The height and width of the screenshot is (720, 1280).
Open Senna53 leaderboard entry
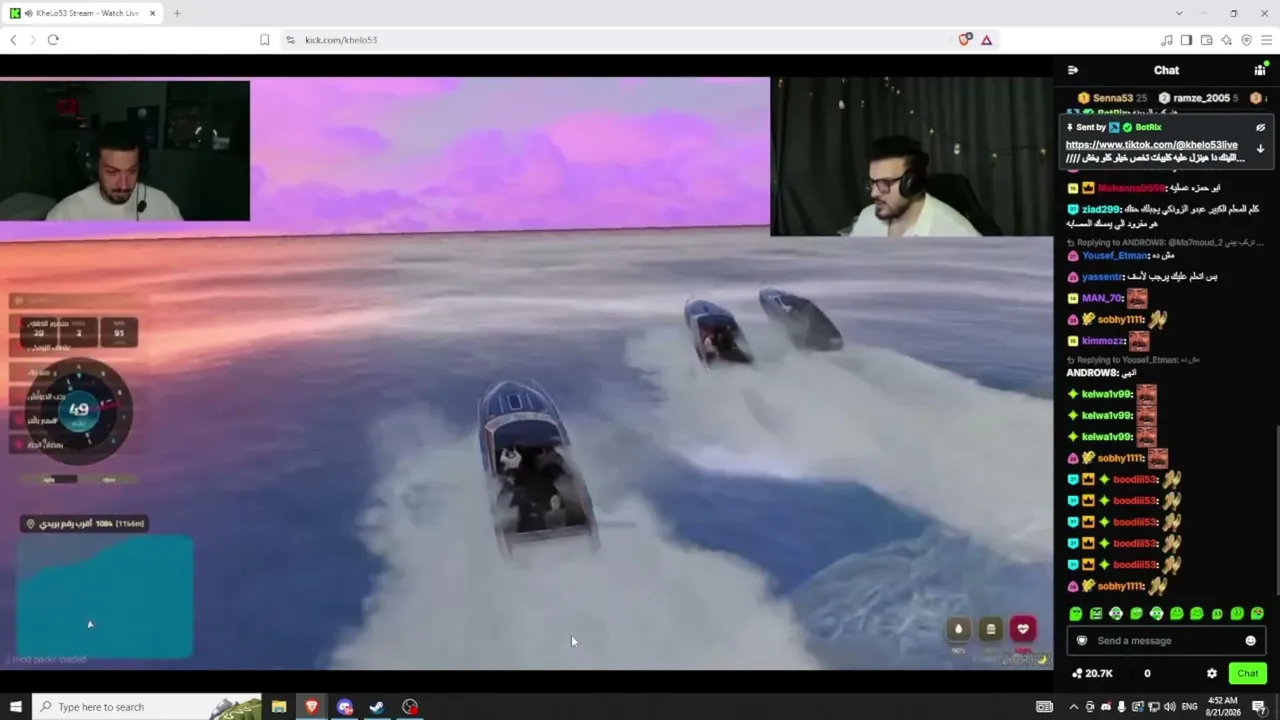[1112, 98]
